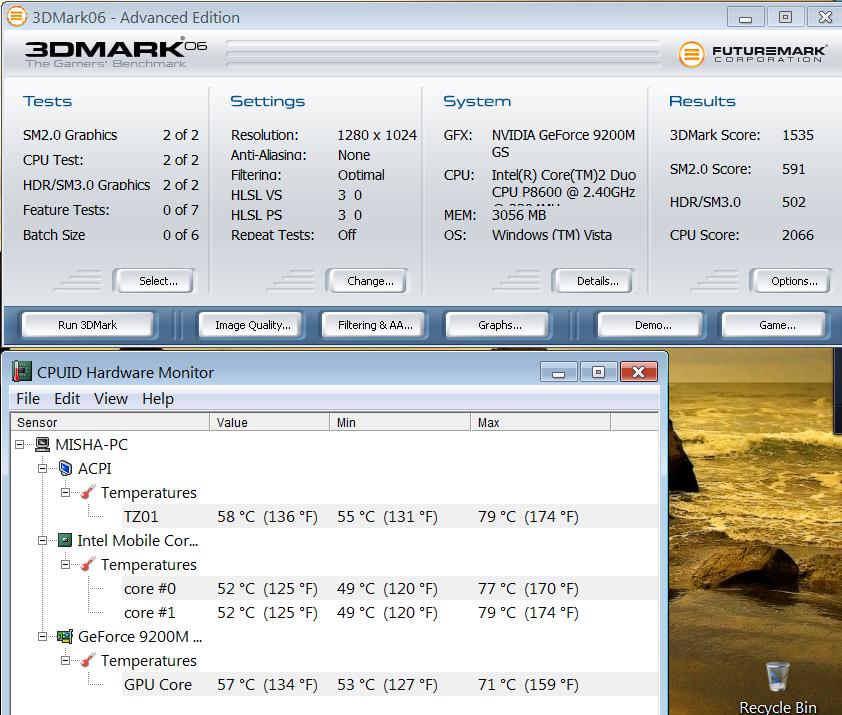
Task: Click the HDR/SM3.0 score value 502
Action: (793, 202)
